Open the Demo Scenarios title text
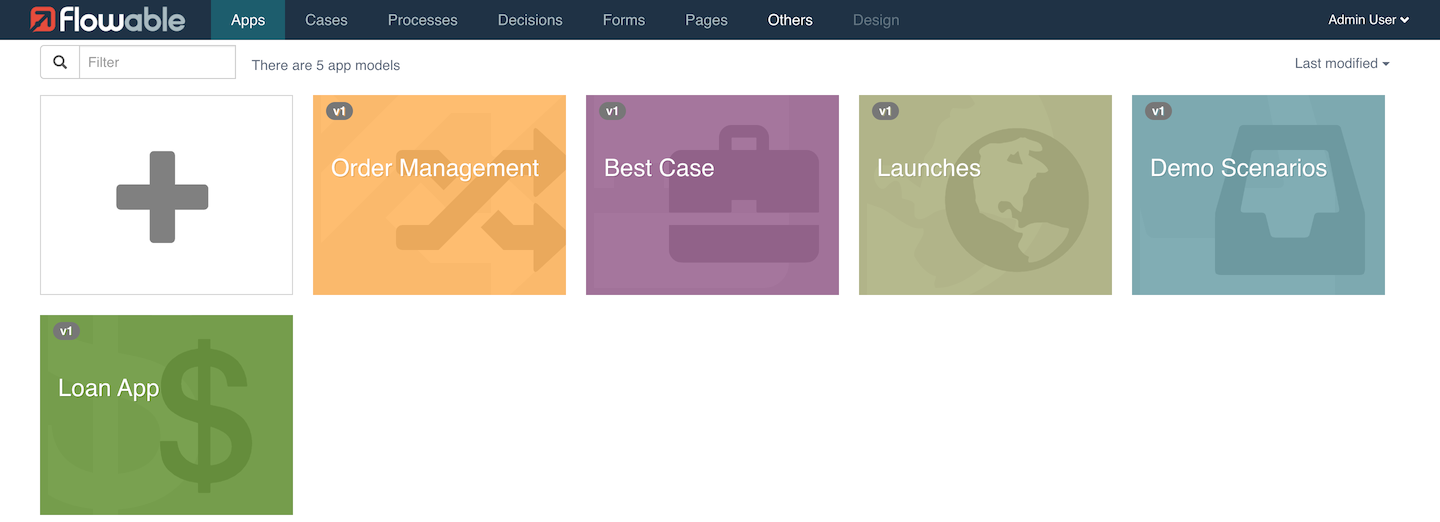Viewport: 1440px width, 522px height. [x=1238, y=168]
